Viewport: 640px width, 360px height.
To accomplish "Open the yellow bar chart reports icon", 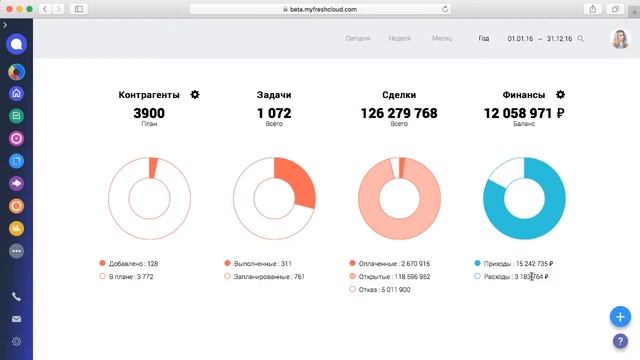I will coord(16,229).
